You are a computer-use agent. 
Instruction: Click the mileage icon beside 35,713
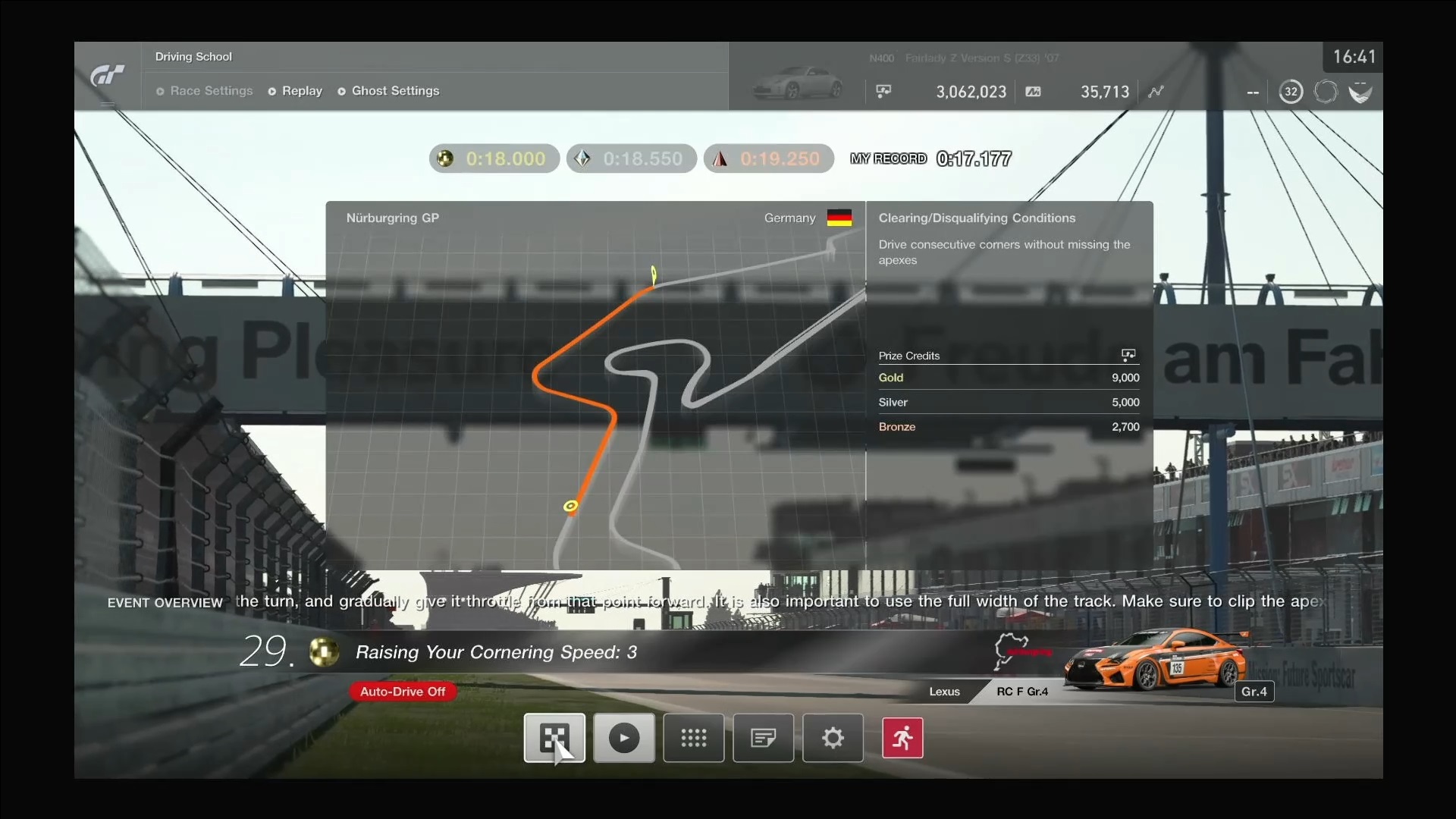1033,92
